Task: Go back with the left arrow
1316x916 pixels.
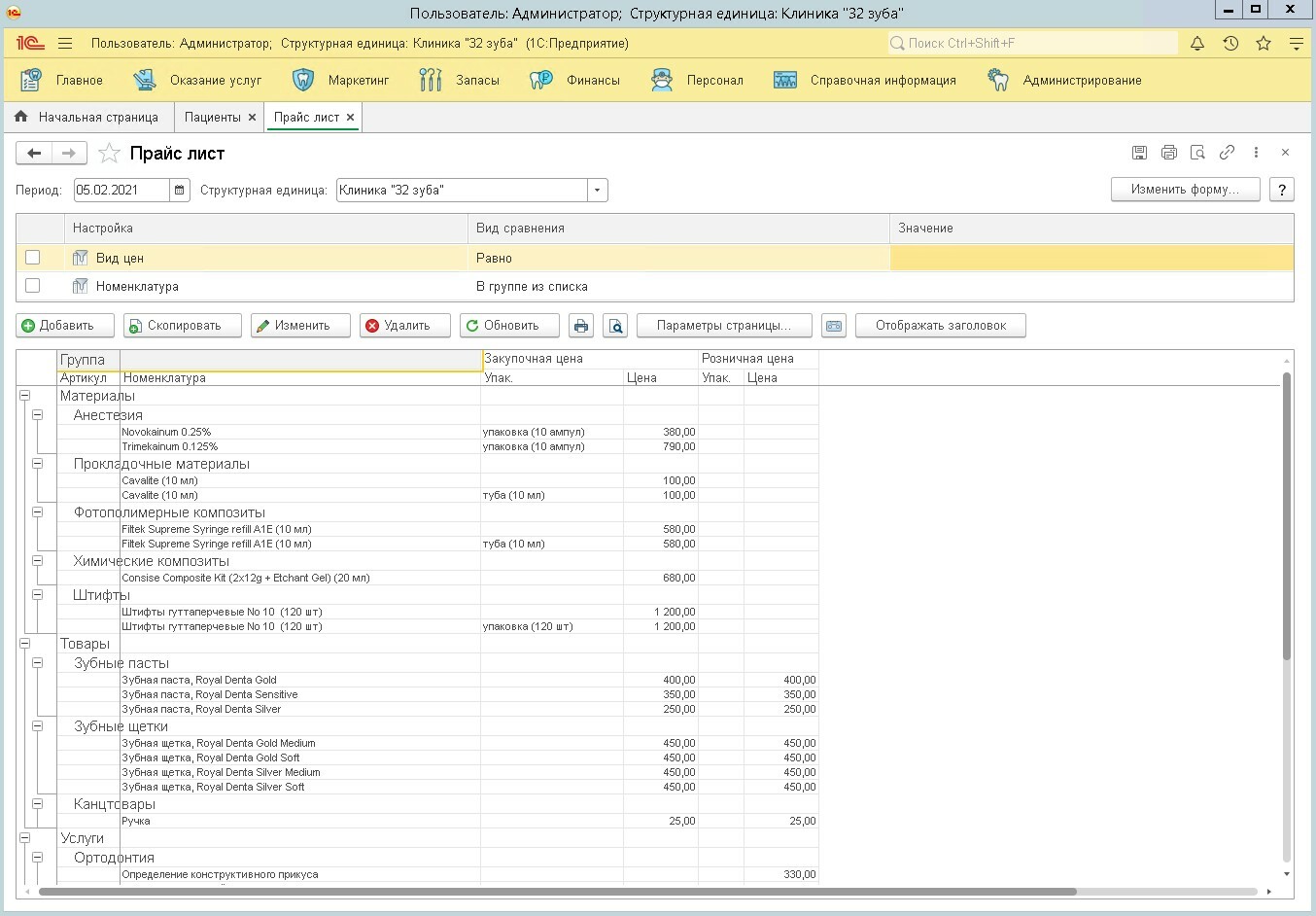Action: pyautogui.click(x=34, y=153)
